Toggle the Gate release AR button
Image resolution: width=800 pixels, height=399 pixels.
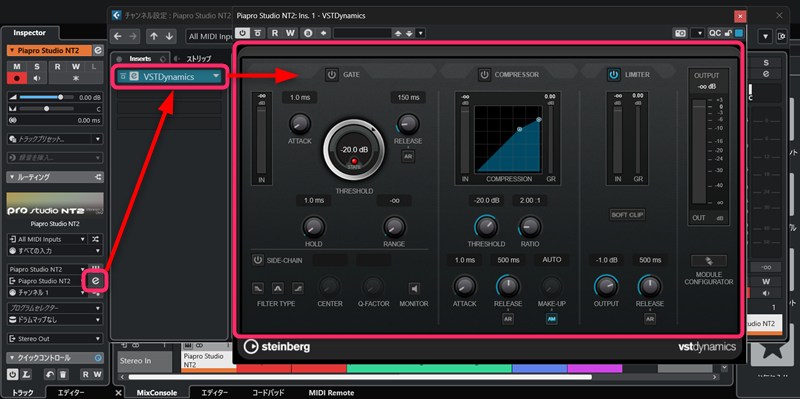pos(408,157)
